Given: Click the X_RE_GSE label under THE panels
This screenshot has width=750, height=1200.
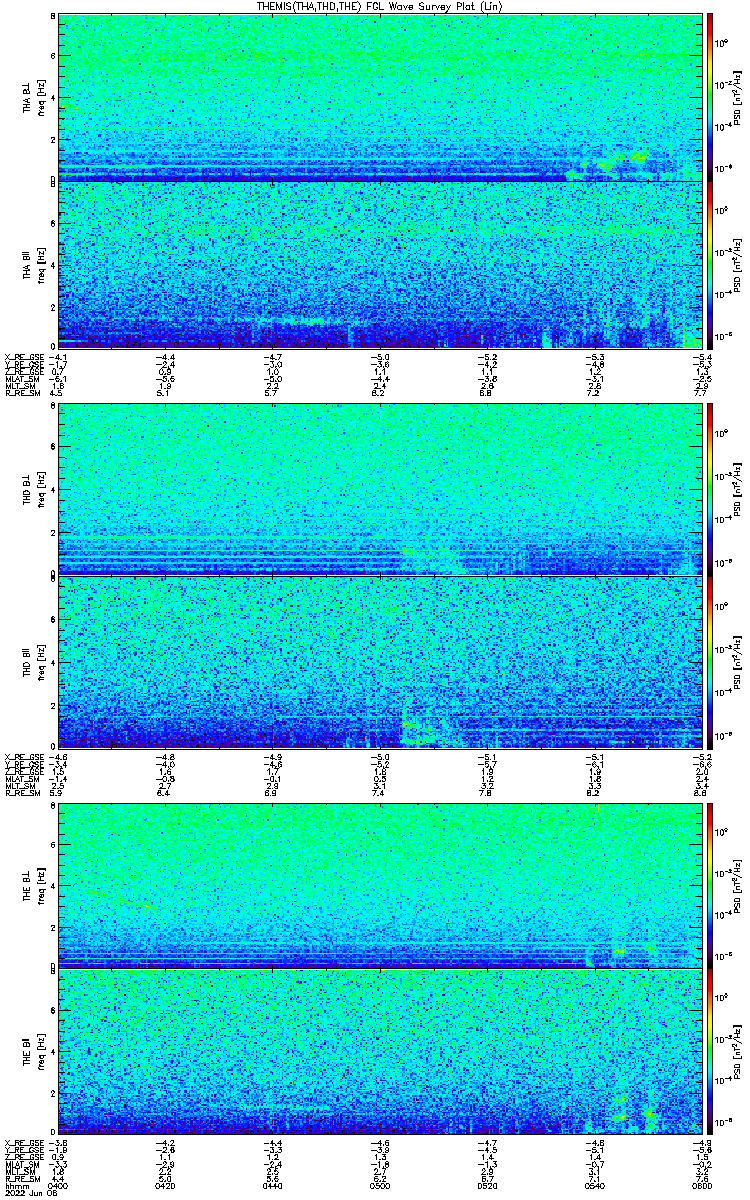Looking at the screenshot, I should tap(23, 1142).
